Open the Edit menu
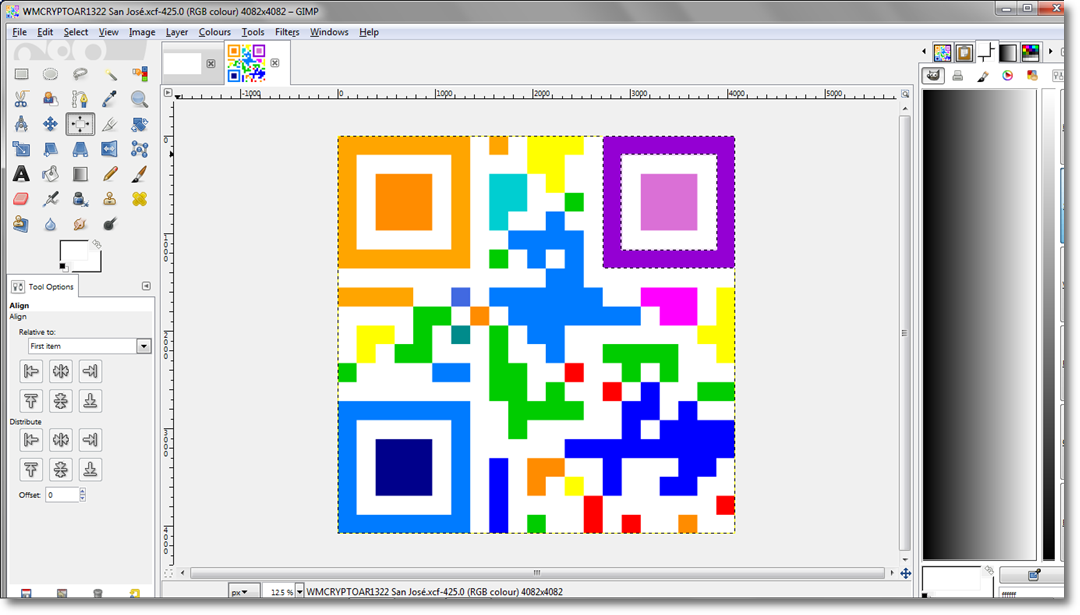Image resolution: width=1080 pixels, height=615 pixels. [x=45, y=32]
